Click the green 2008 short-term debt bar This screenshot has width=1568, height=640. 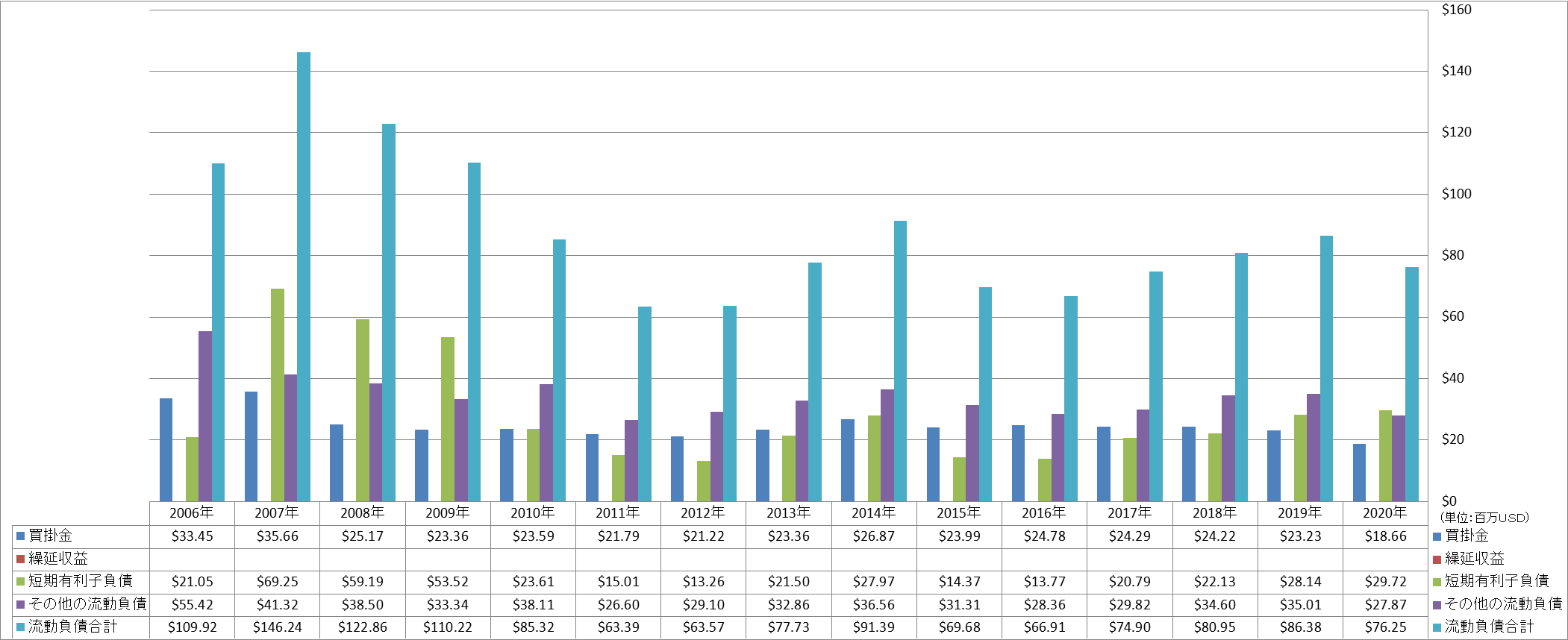click(363, 410)
